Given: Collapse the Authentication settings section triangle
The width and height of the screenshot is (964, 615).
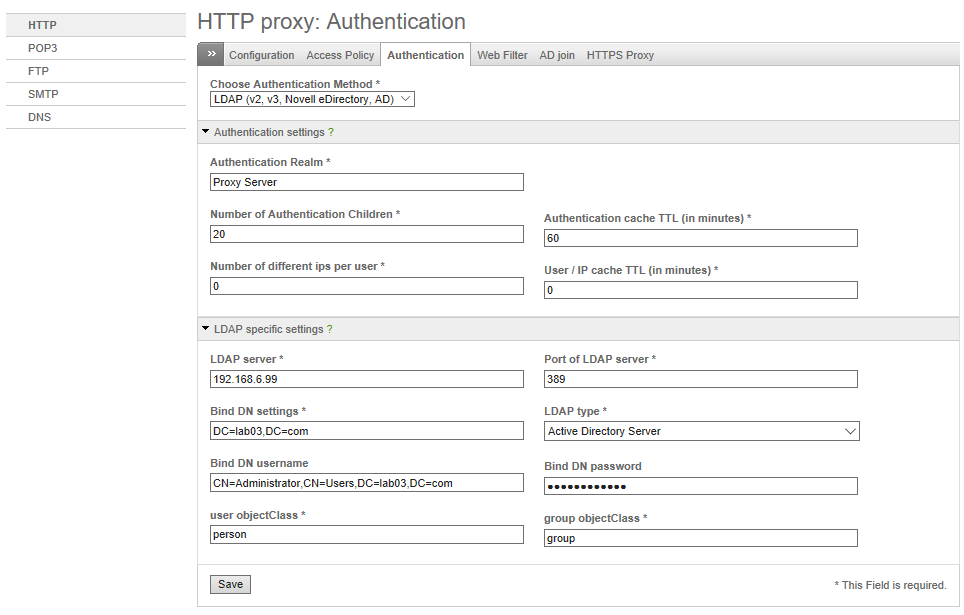Looking at the screenshot, I should pos(205,132).
